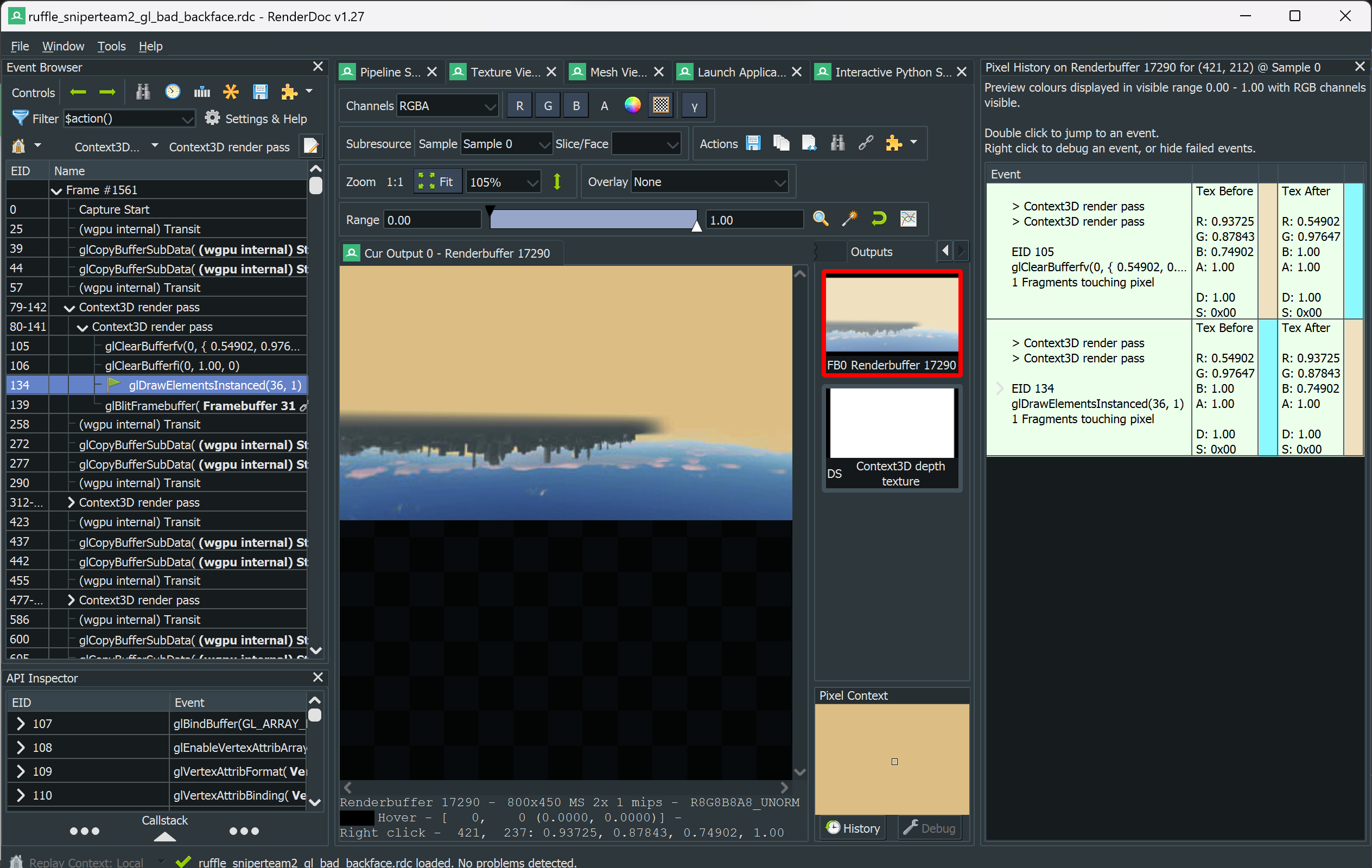The width and height of the screenshot is (1372, 868).
Task: Show event timing with the clock icon
Action: [x=172, y=91]
